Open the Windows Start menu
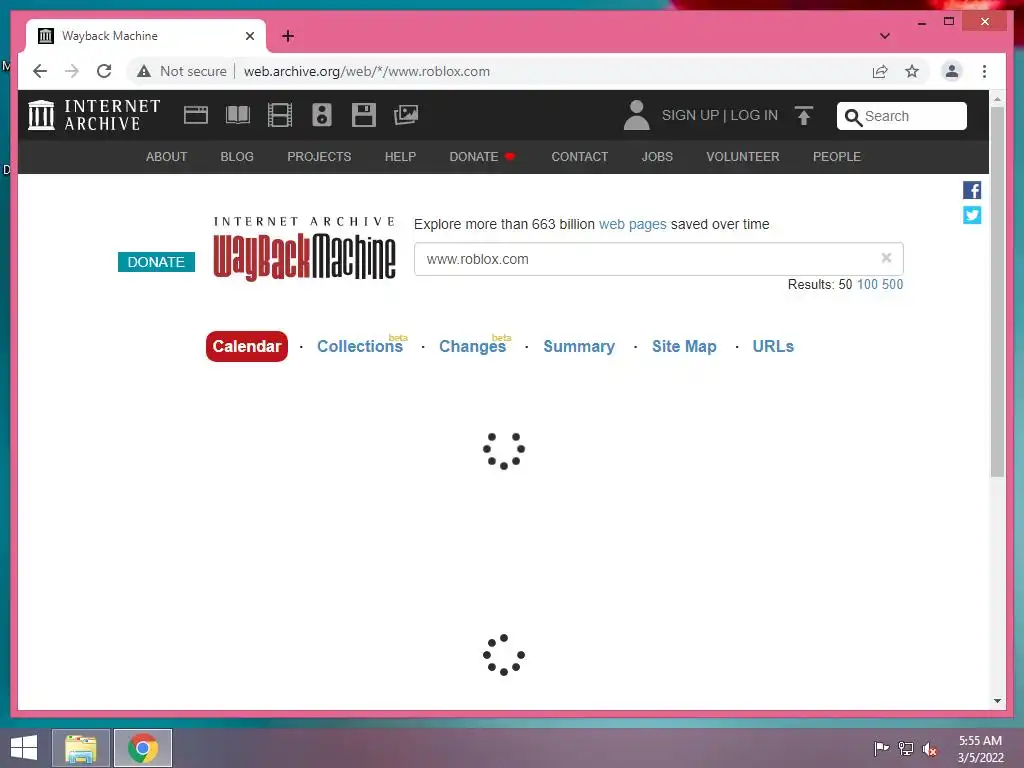The height and width of the screenshot is (768, 1024). (24, 748)
